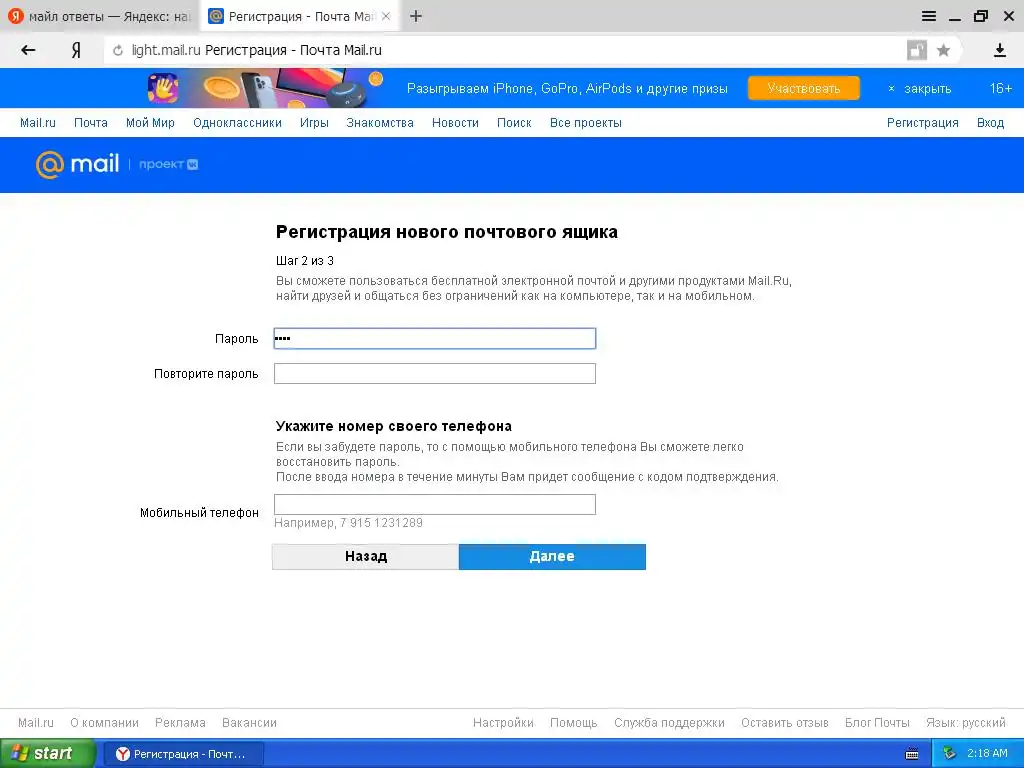Screen dimensions: 1024x768
Task: Open Новости in the navigation bar
Action: click(455, 123)
